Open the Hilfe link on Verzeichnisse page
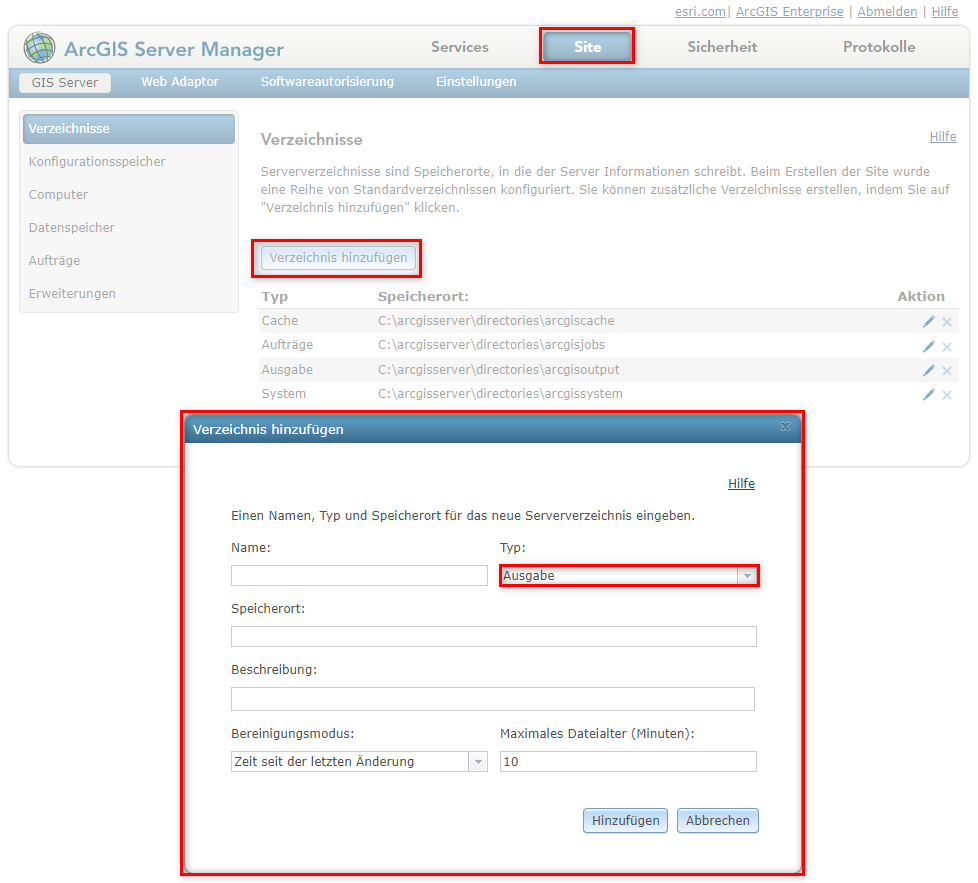Screen dimensions: 978x883 click(942, 137)
